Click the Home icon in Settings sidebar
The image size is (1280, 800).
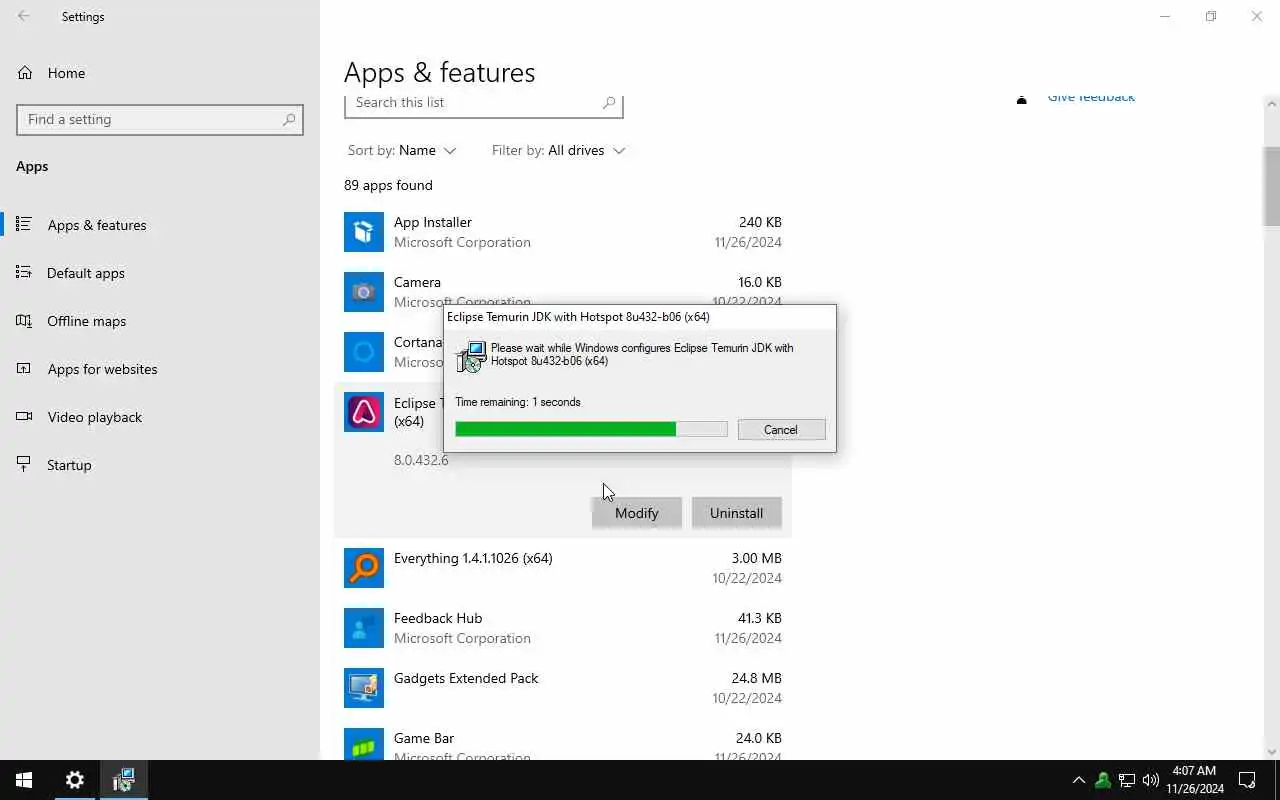[25, 73]
